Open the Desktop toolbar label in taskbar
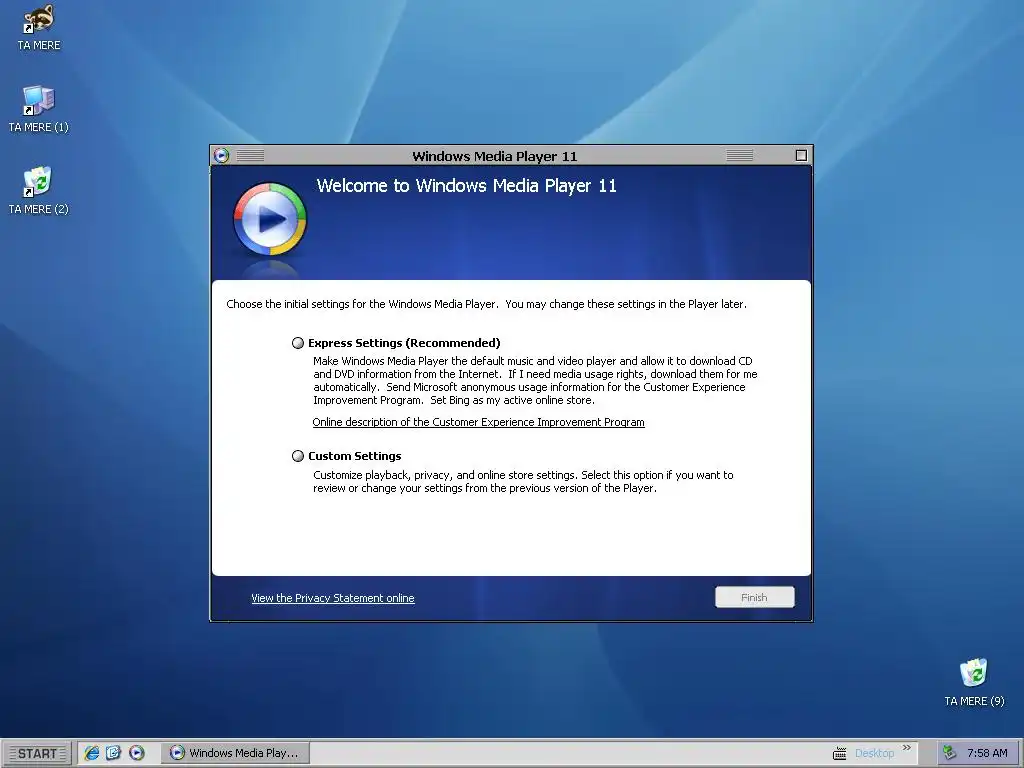The image size is (1024, 768). click(874, 753)
